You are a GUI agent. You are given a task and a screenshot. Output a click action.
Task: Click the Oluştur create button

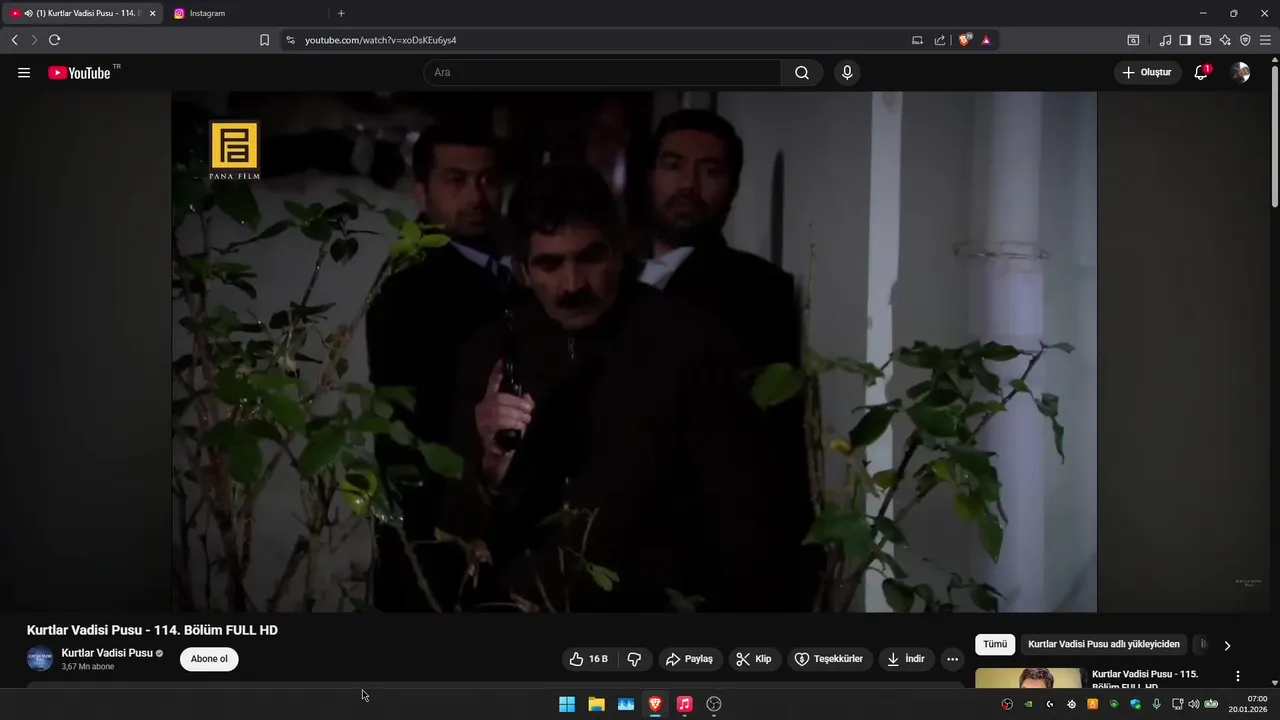[x=1147, y=73]
